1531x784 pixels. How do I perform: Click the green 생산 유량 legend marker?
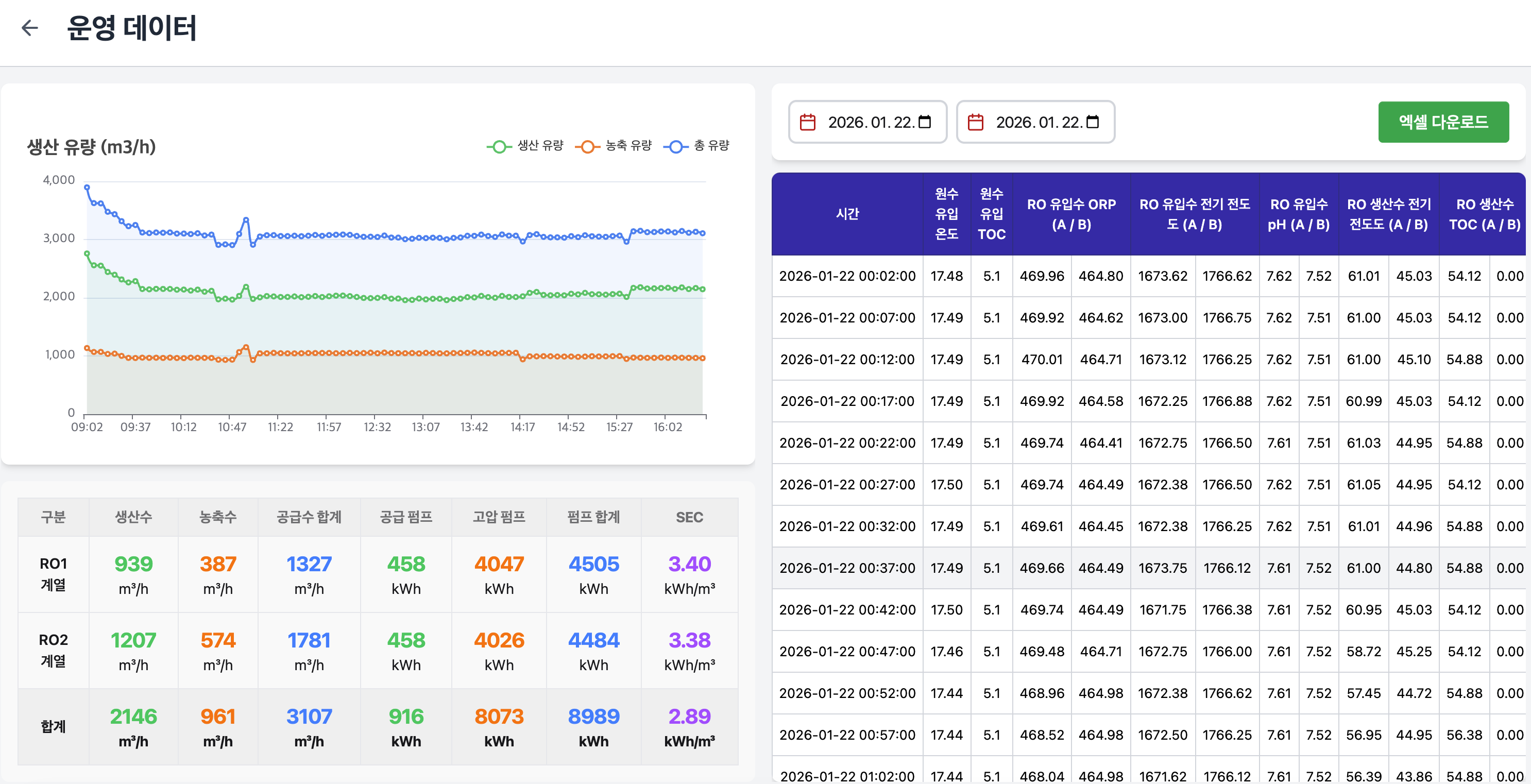(499, 146)
